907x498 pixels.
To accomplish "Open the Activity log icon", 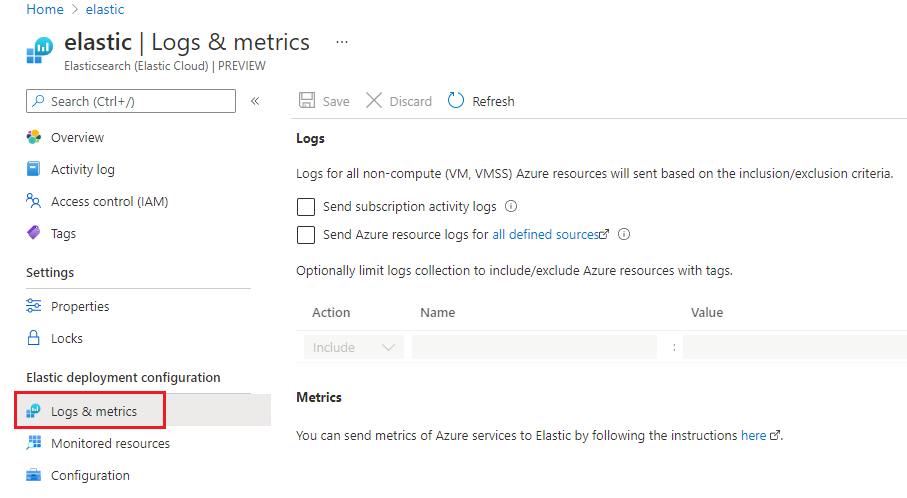I will click(34, 170).
